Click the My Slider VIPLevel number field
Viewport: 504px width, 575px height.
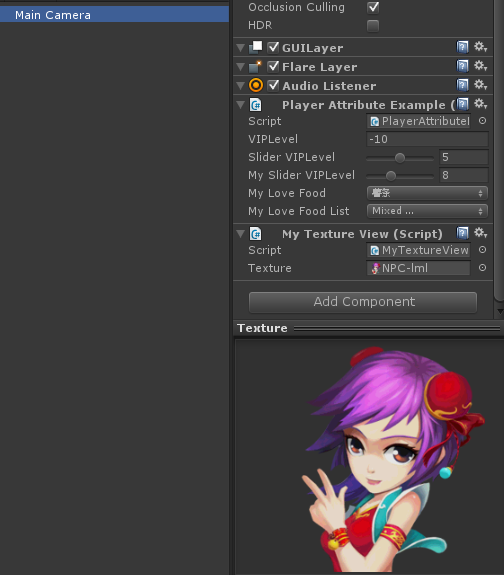click(x=464, y=175)
